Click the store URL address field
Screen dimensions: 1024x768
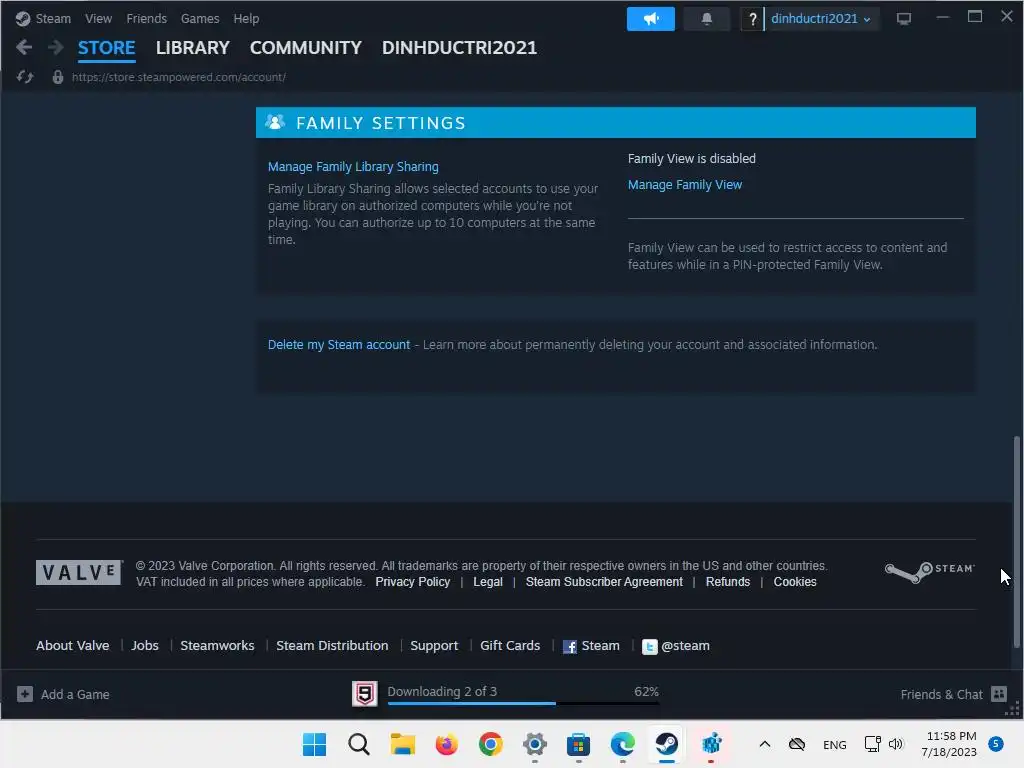pos(178,77)
